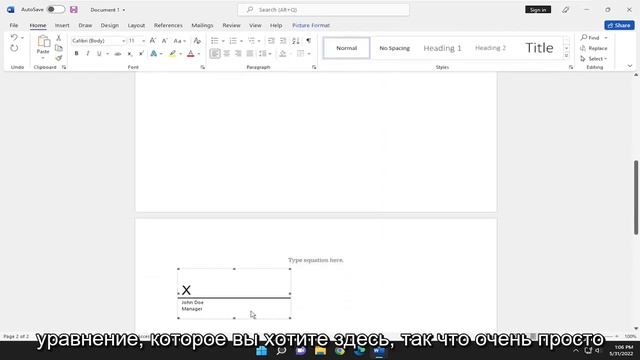Expand the Styles gallery
The height and width of the screenshot is (360, 640).
point(566,56)
